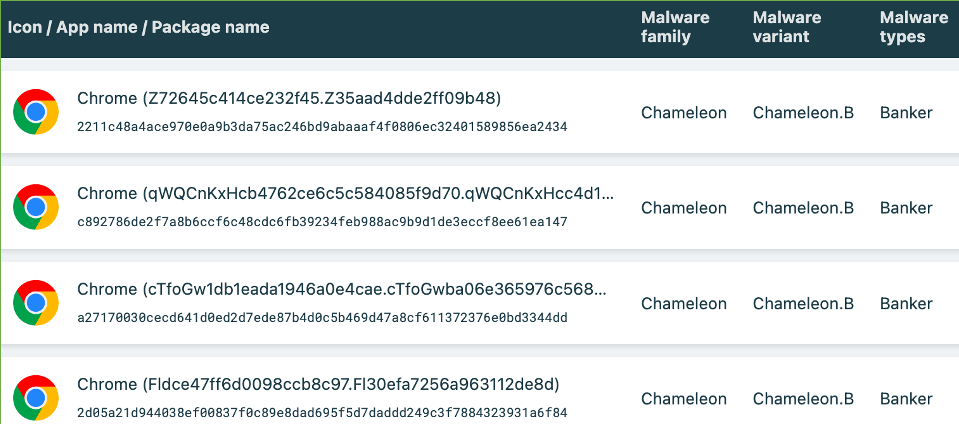Click Chrome icon in the qWQCnKxHcb4762ce6c5c row
This screenshot has width=959, height=424.
pyautogui.click(x=35, y=208)
